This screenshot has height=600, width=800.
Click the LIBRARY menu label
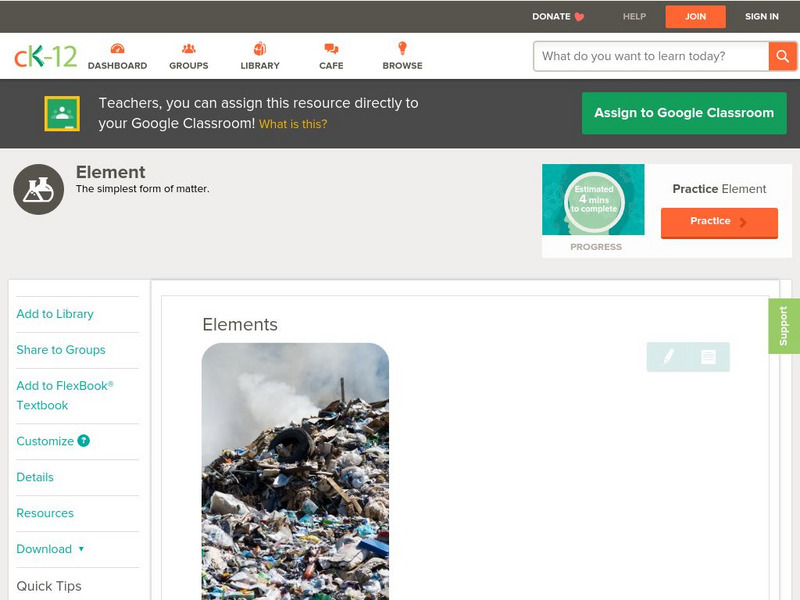[260, 66]
